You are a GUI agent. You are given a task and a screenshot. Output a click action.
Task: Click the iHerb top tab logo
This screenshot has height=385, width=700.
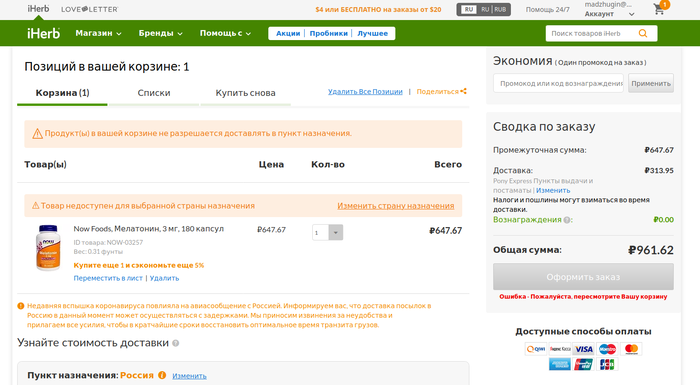(x=38, y=9)
